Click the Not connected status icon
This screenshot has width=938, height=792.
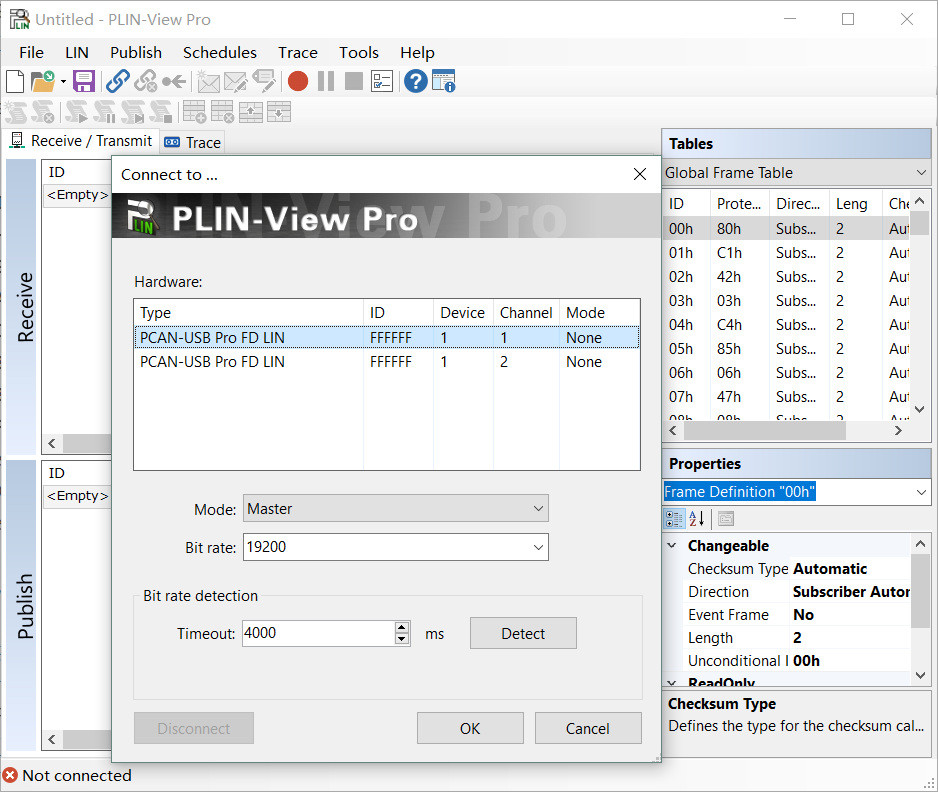tap(10, 775)
